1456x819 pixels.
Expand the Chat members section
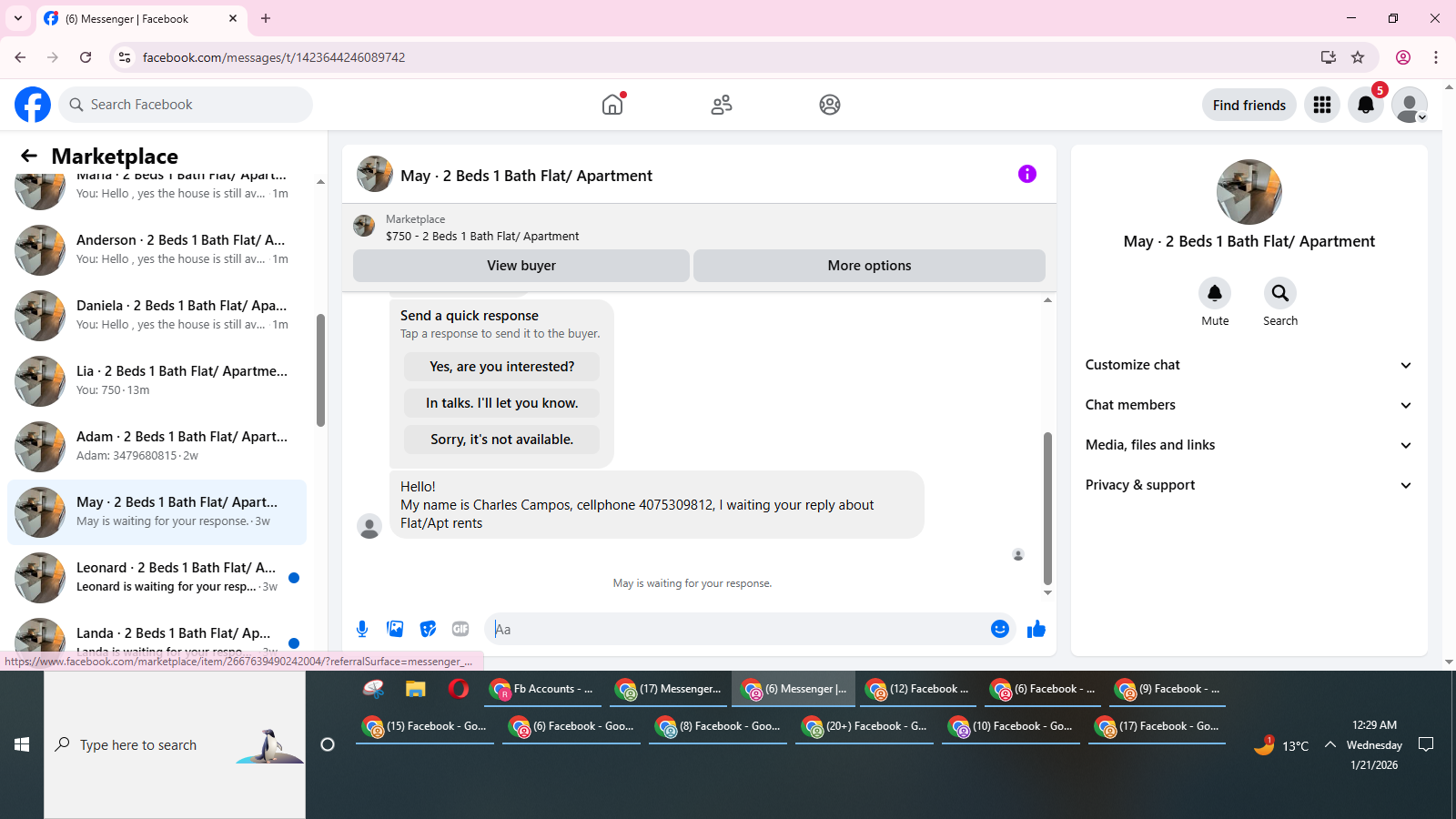pyautogui.click(x=1249, y=405)
